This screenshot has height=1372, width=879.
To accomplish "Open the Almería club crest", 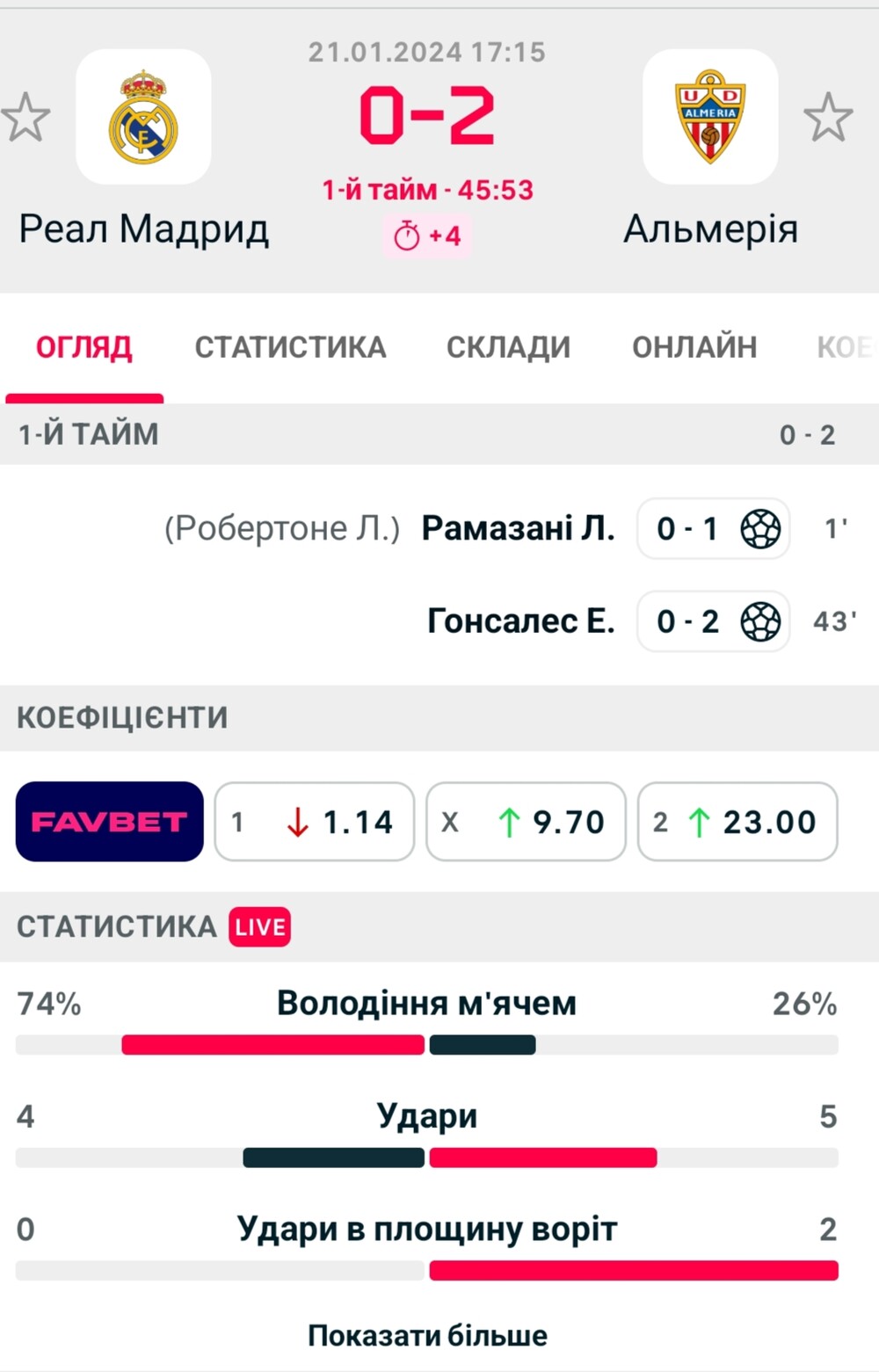I will pyautogui.click(x=710, y=116).
